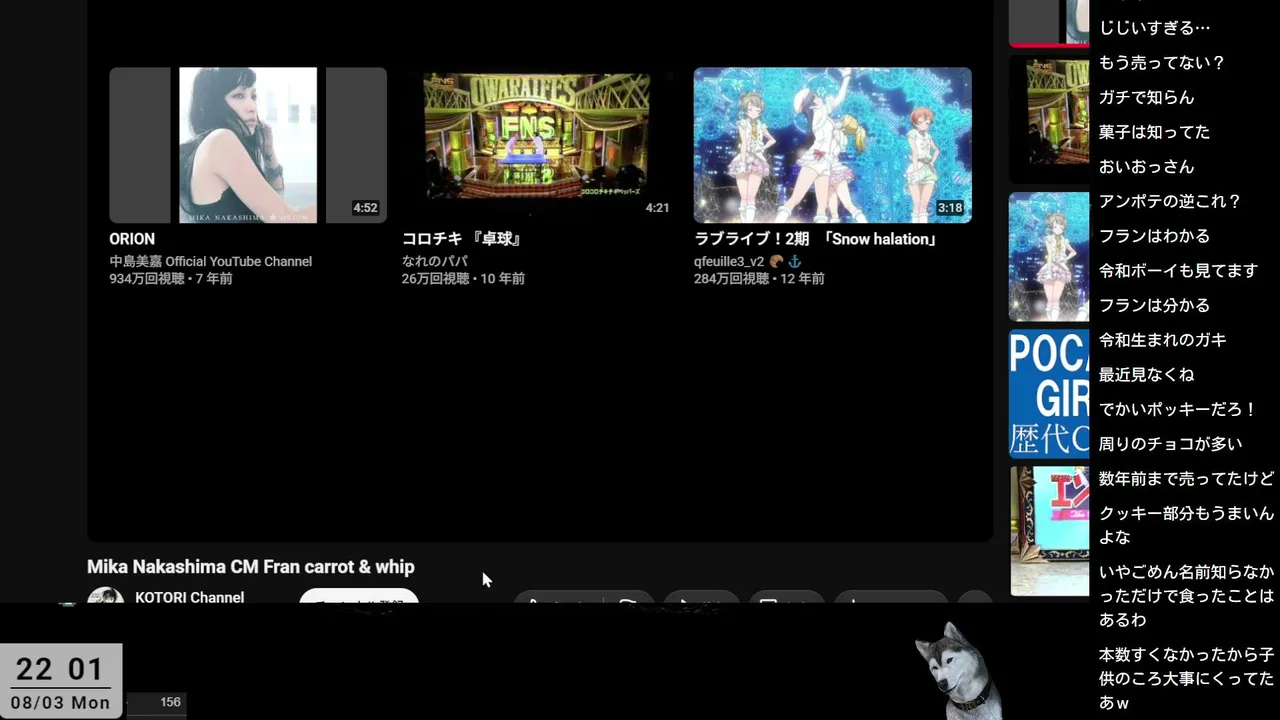Click the chat message フランはわかる
Viewport: 1280px width, 720px height.
tap(1154, 236)
